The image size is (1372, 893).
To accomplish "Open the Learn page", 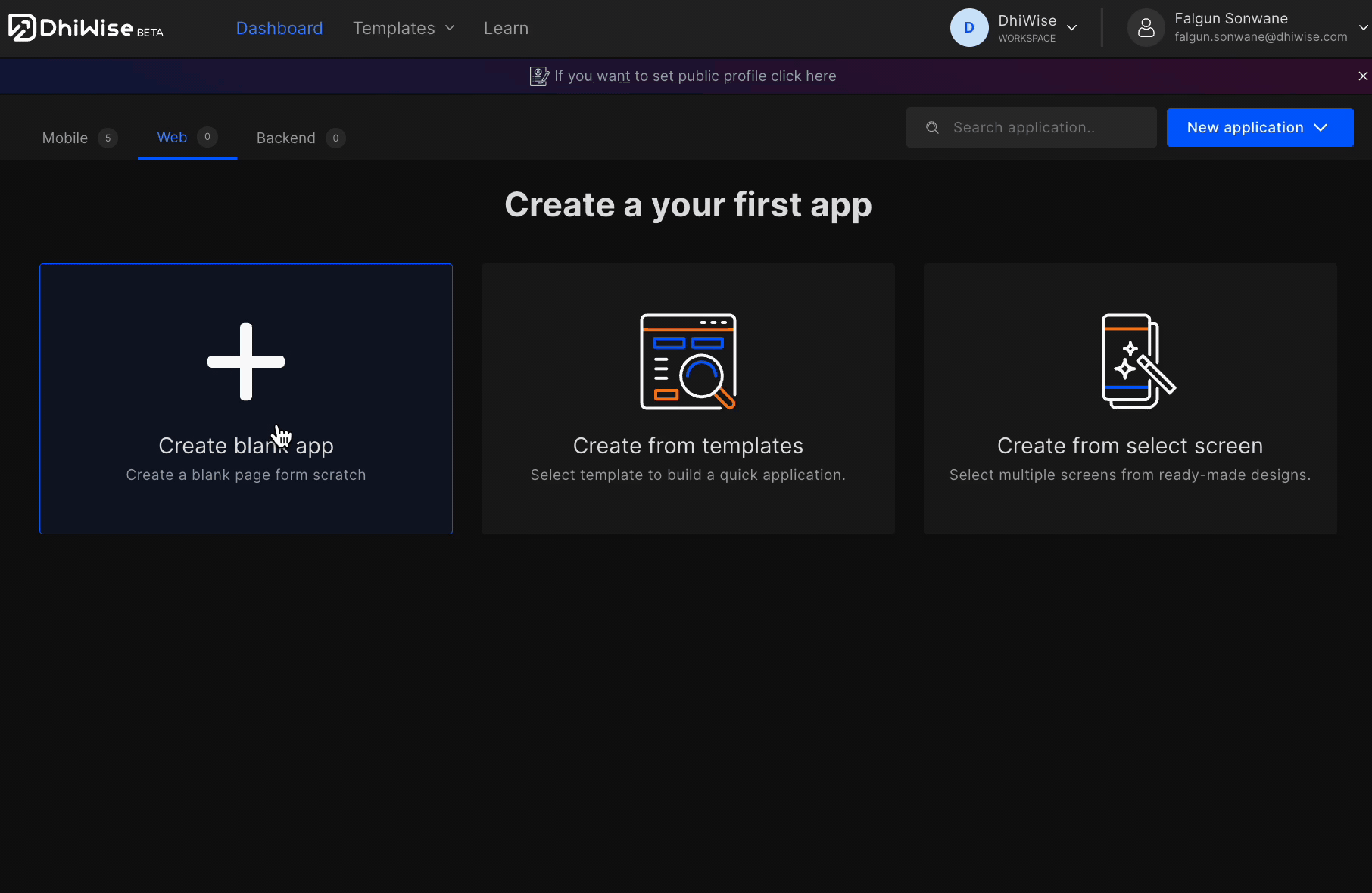I will [506, 28].
